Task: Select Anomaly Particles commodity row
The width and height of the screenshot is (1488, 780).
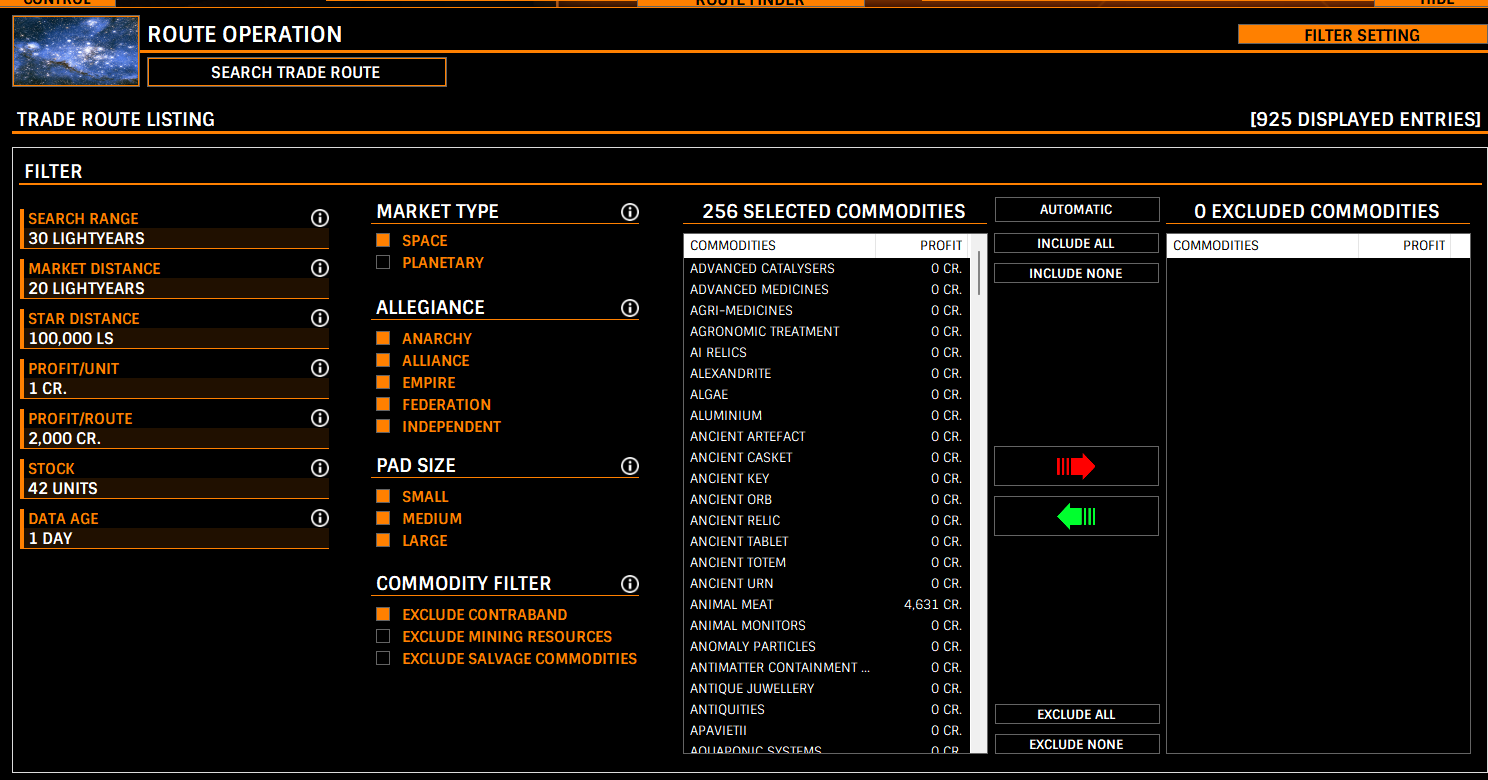Action: [827, 646]
